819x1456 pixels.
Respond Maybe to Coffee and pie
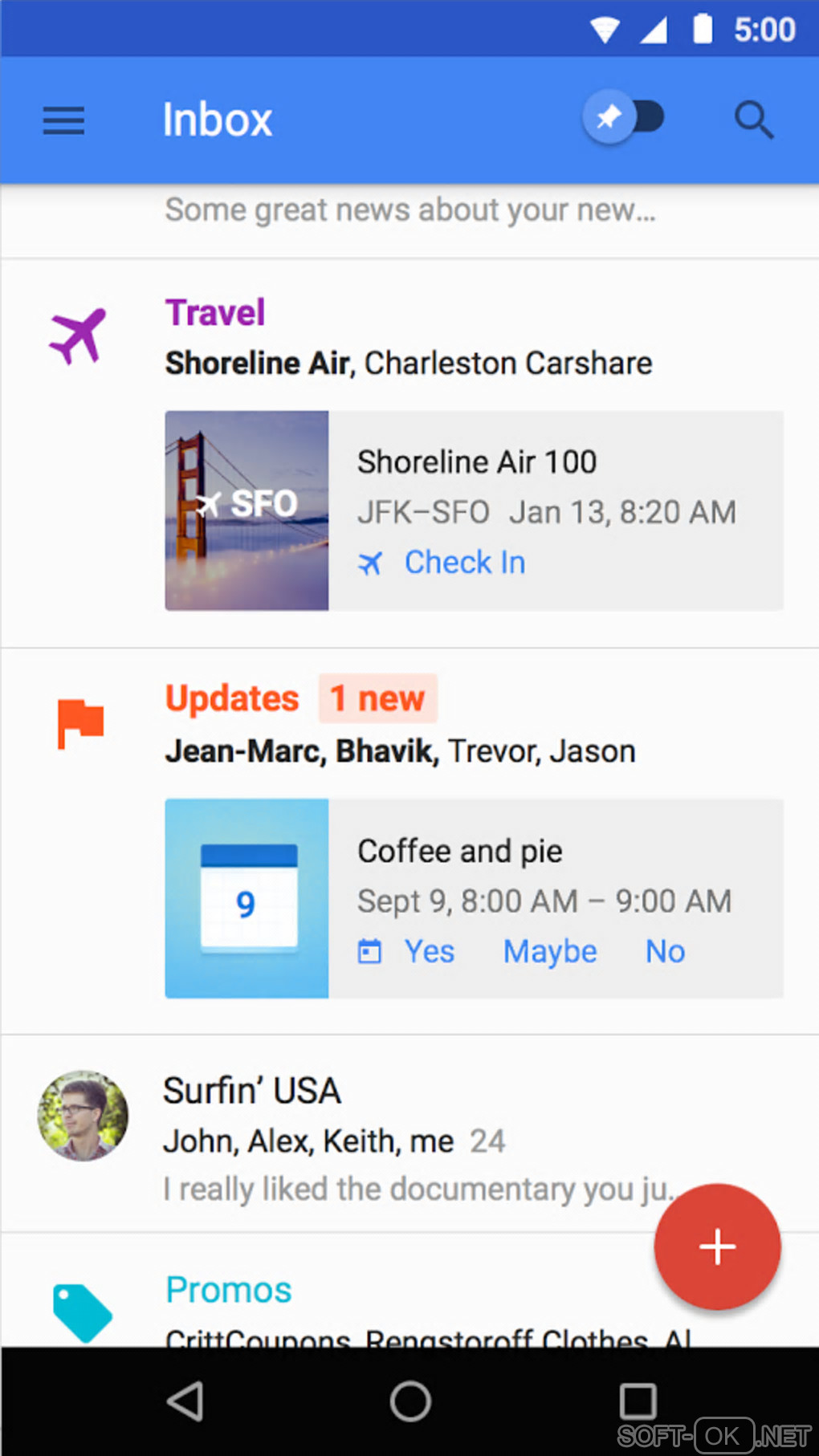tap(550, 952)
